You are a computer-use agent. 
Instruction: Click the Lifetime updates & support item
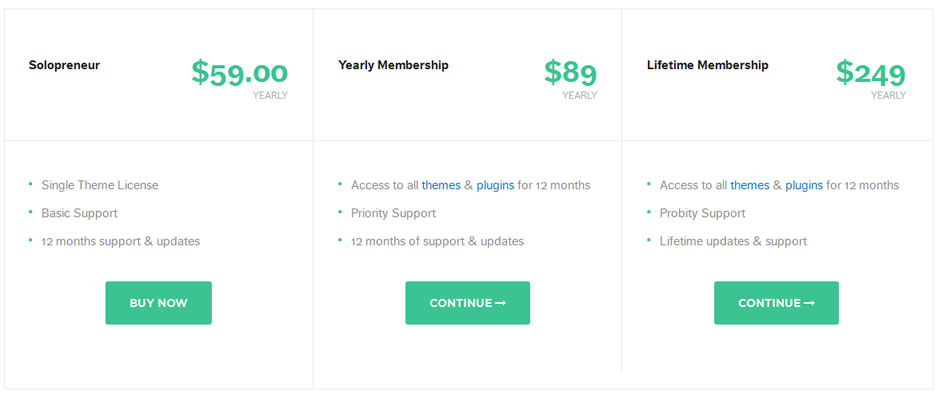(733, 241)
